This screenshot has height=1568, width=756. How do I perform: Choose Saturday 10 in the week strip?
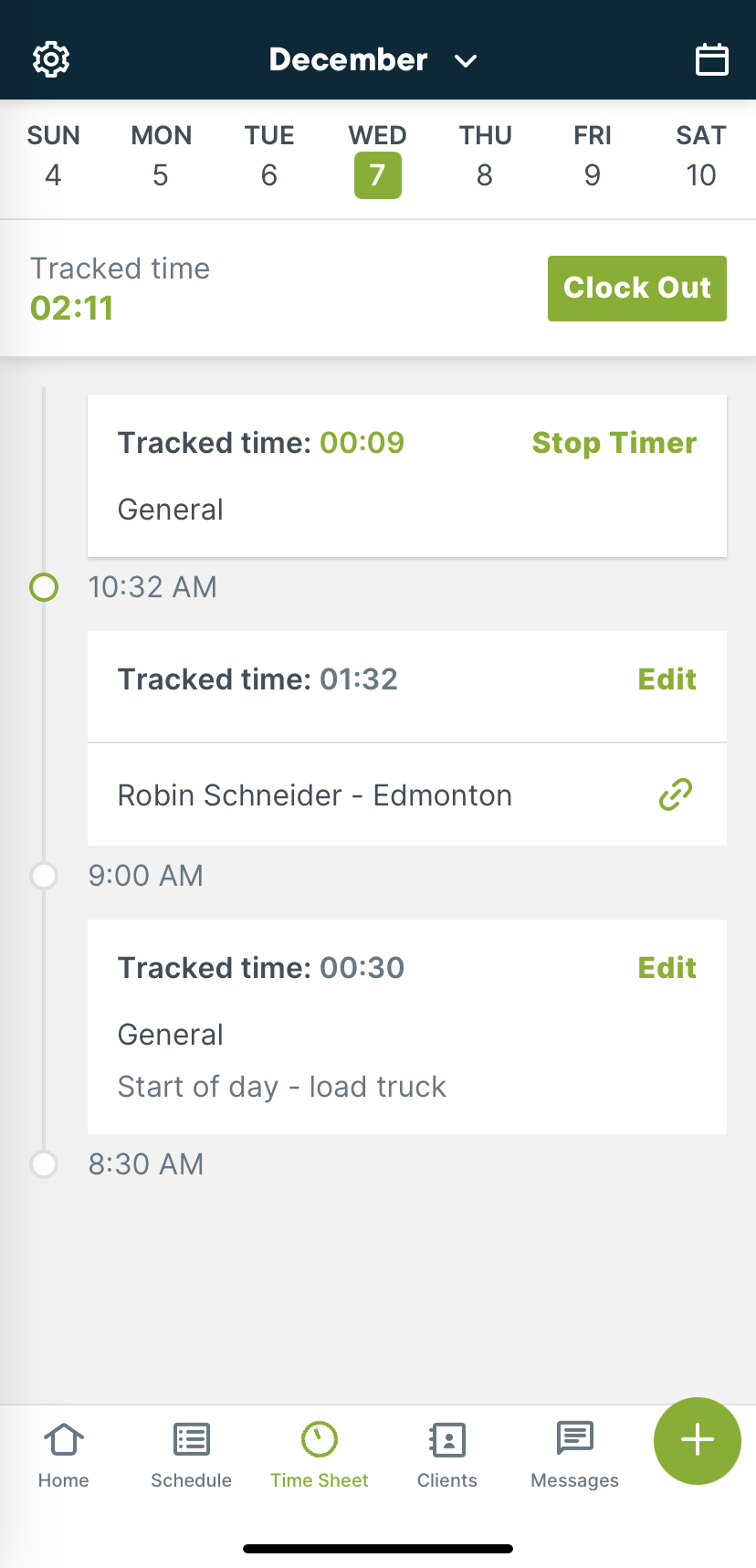click(x=700, y=157)
